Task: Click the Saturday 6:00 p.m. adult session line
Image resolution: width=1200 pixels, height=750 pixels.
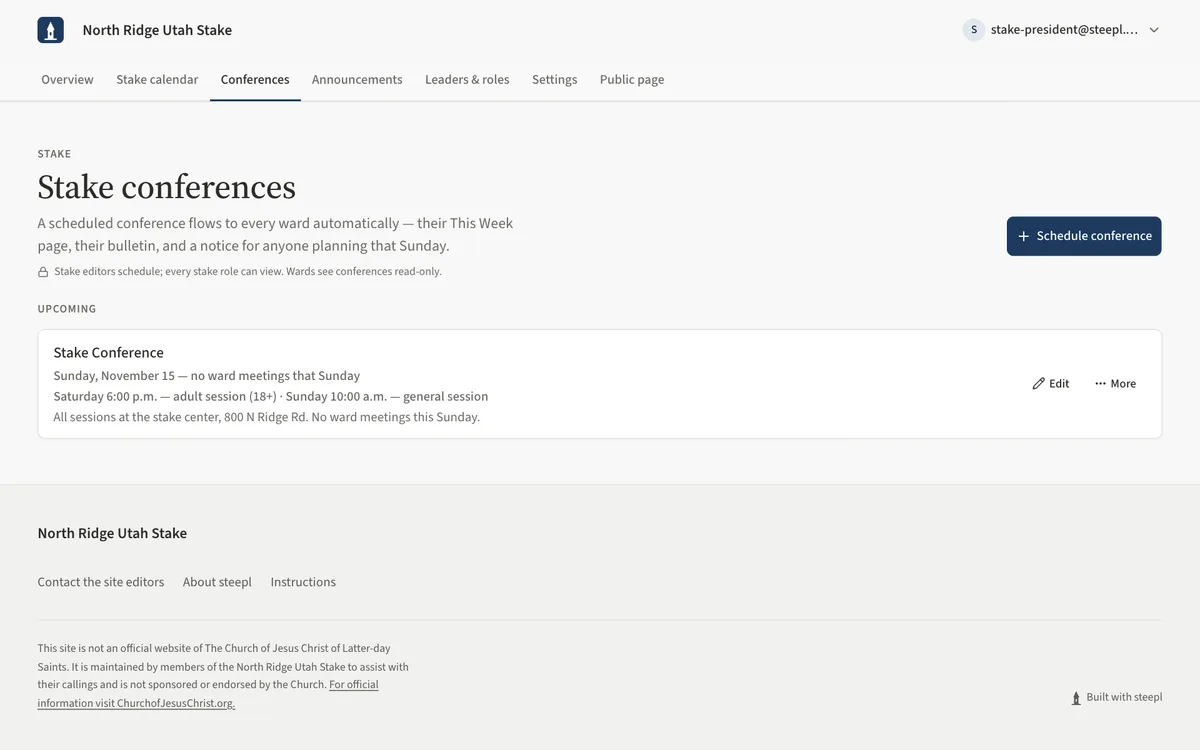Action: pyautogui.click(x=271, y=397)
